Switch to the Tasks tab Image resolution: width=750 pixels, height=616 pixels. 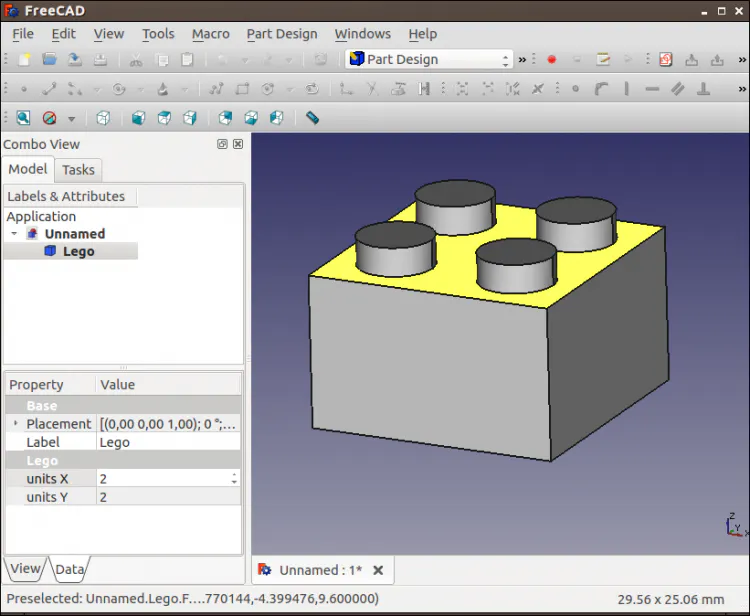pyautogui.click(x=78, y=170)
